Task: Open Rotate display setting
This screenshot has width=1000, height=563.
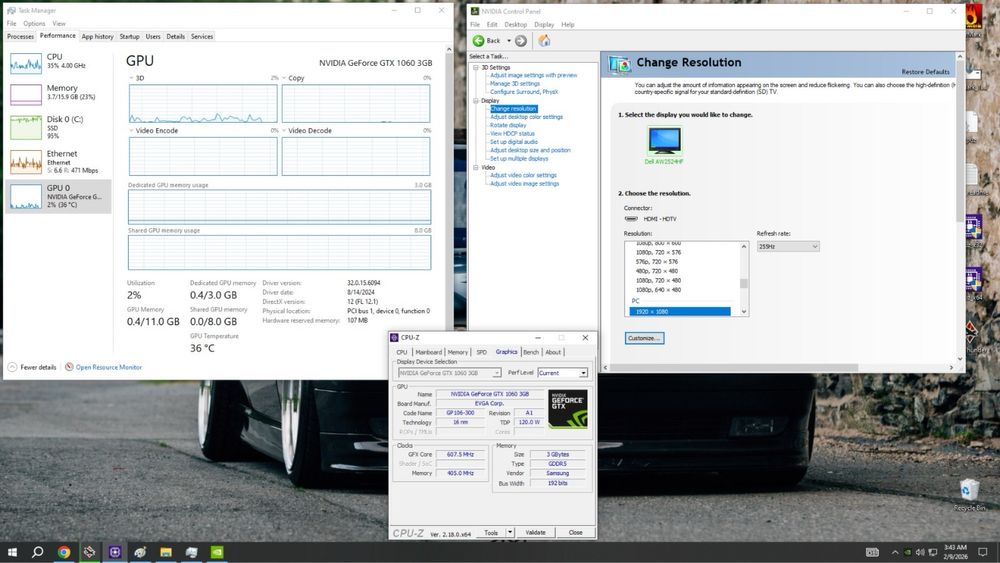Action: pyautogui.click(x=508, y=126)
